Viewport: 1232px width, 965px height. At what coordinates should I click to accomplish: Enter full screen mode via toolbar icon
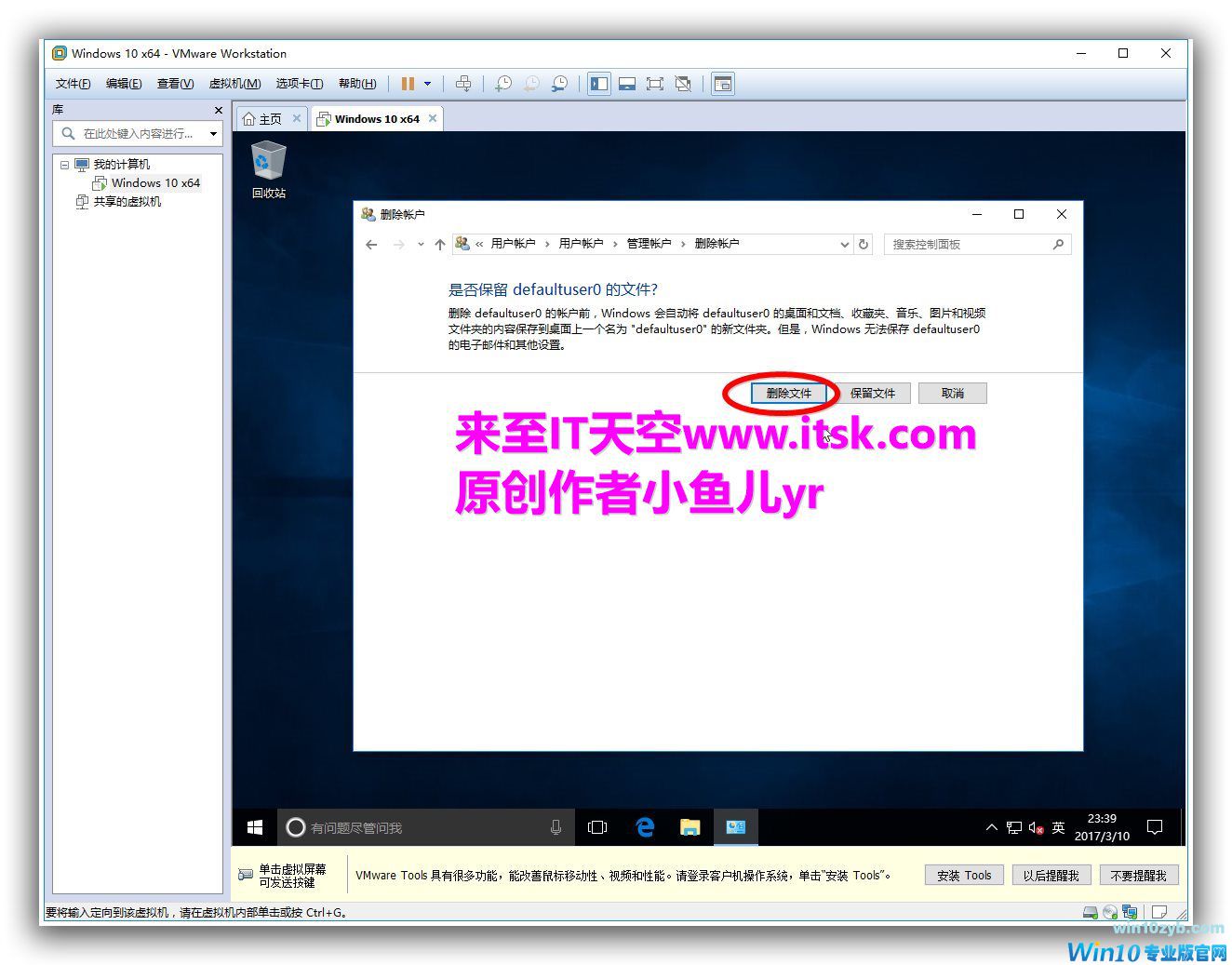pos(655,84)
